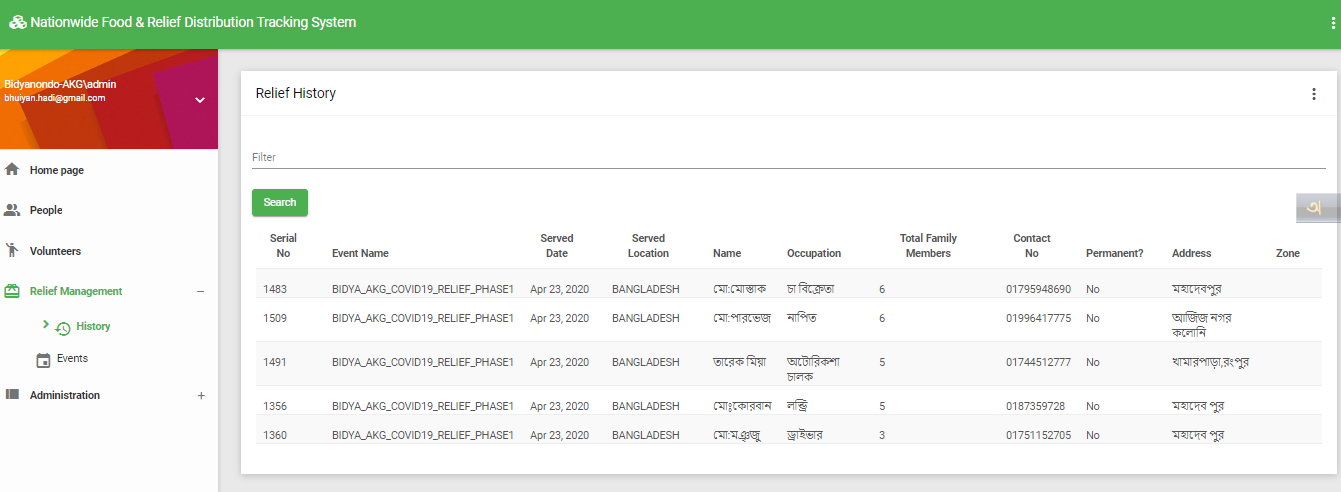The image size is (1341, 492).
Task: Click into the Filter input field
Action: [788, 157]
